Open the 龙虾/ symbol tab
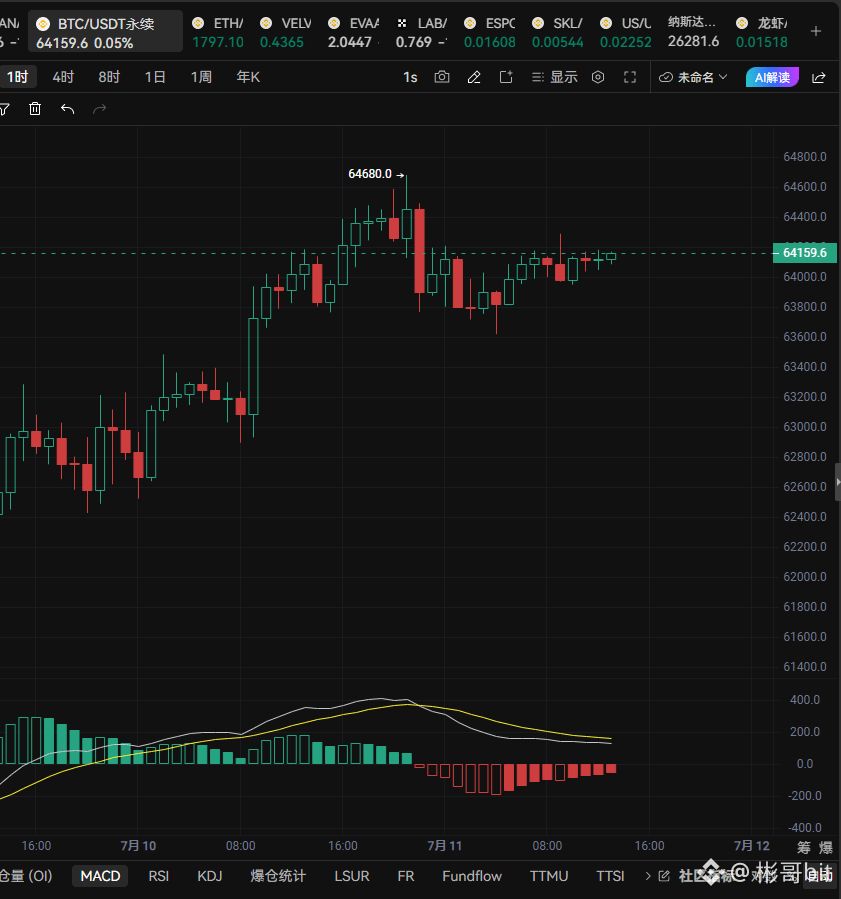841x899 pixels. coord(761,32)
